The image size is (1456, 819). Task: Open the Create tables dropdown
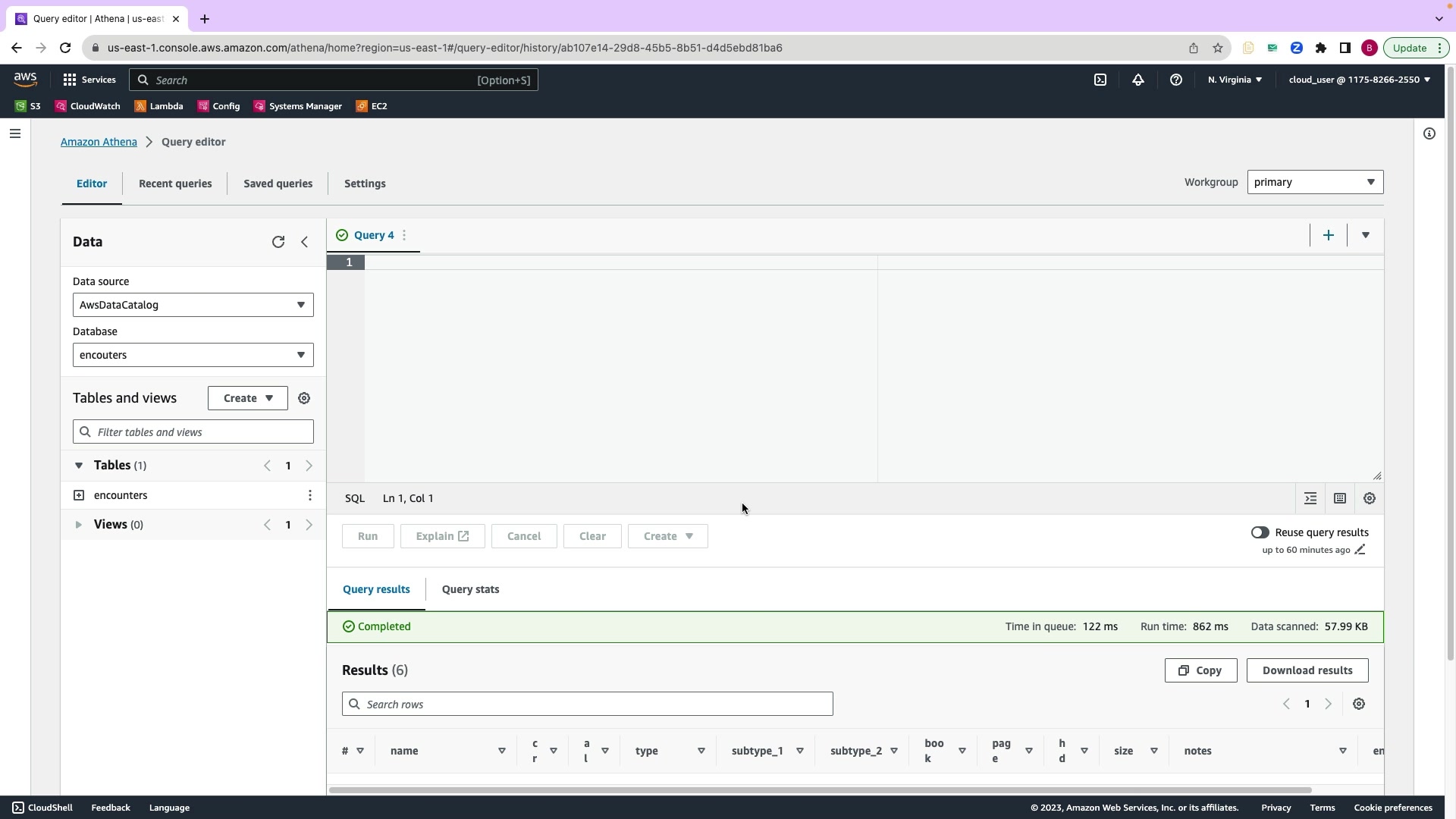(247, 398)
